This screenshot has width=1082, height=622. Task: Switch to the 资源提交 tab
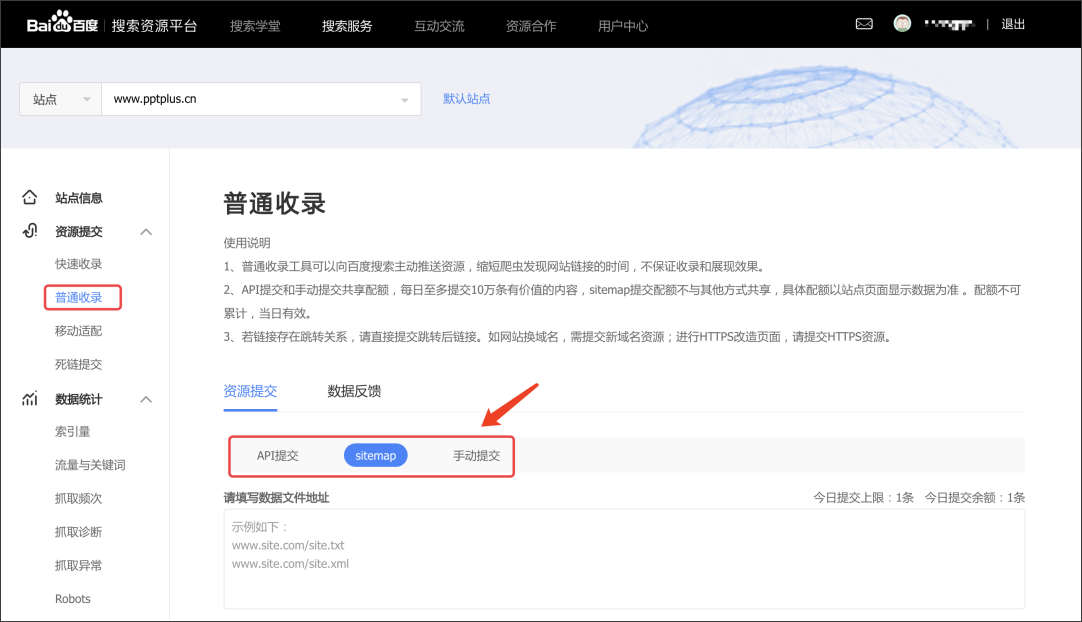point(250,391)
